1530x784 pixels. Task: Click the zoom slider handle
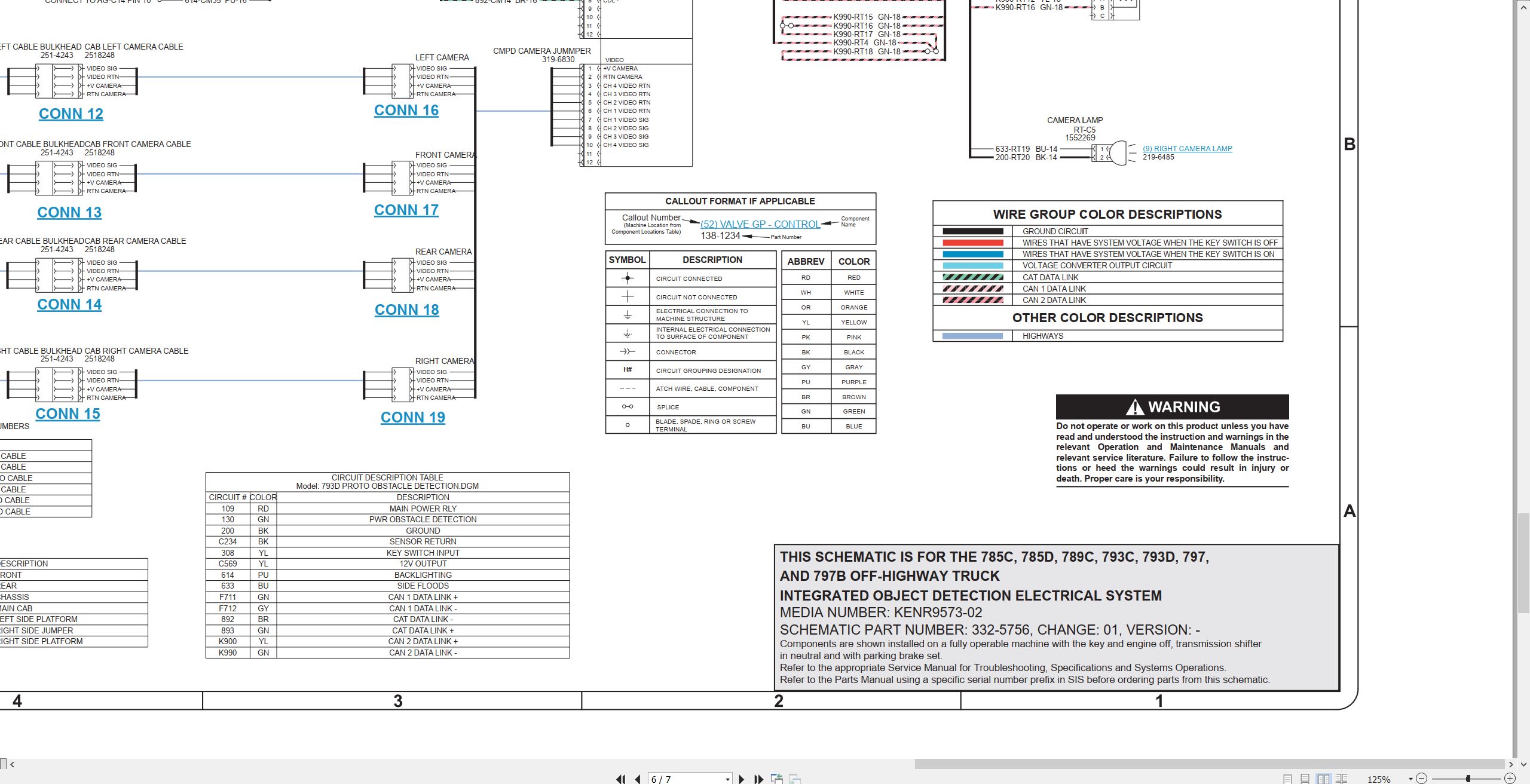1468,779
